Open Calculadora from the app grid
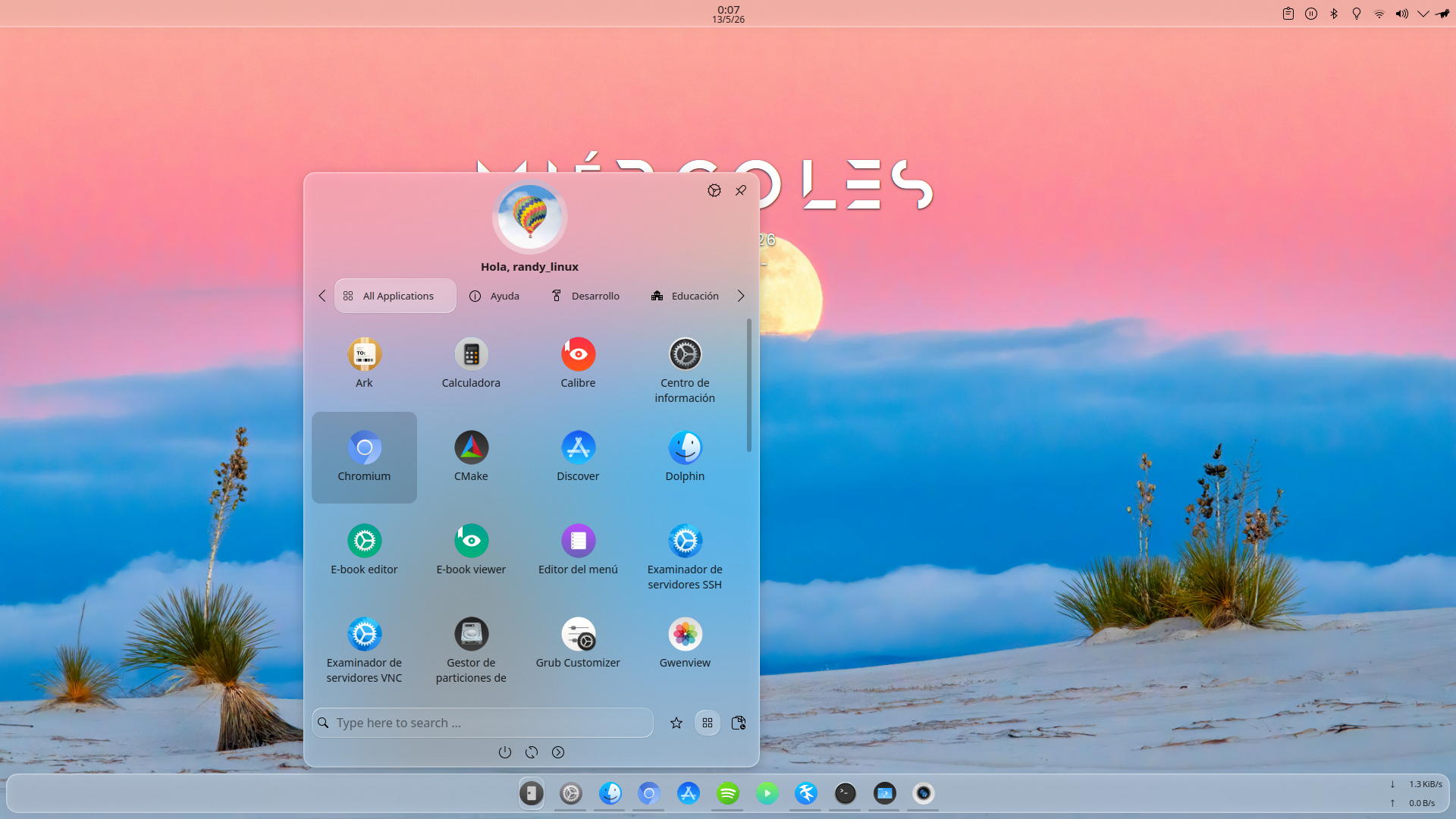This screenshot has width=1456, height=819. [x=471, y=363]
